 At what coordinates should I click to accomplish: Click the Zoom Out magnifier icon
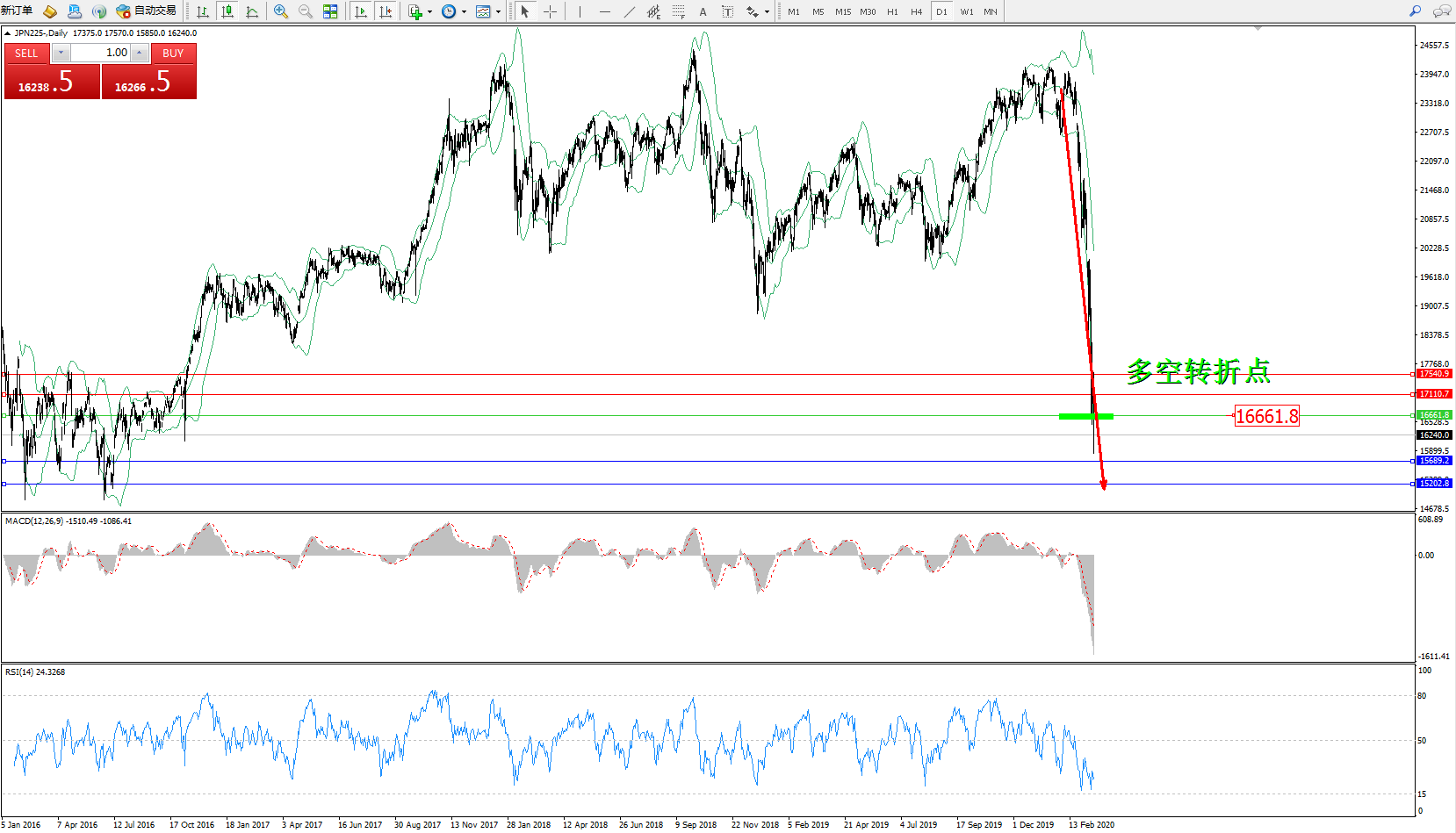[x=306, y=11]
